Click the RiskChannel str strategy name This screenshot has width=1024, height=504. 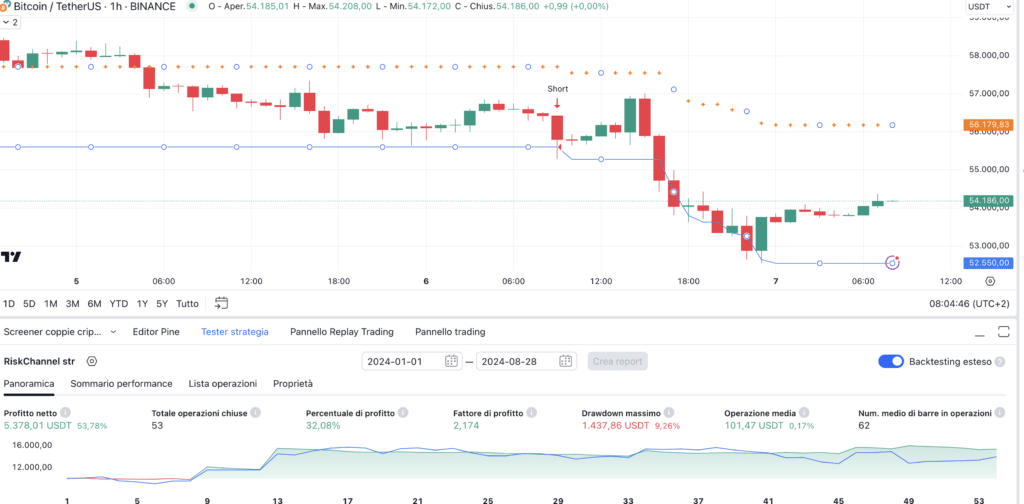(39, 361)
